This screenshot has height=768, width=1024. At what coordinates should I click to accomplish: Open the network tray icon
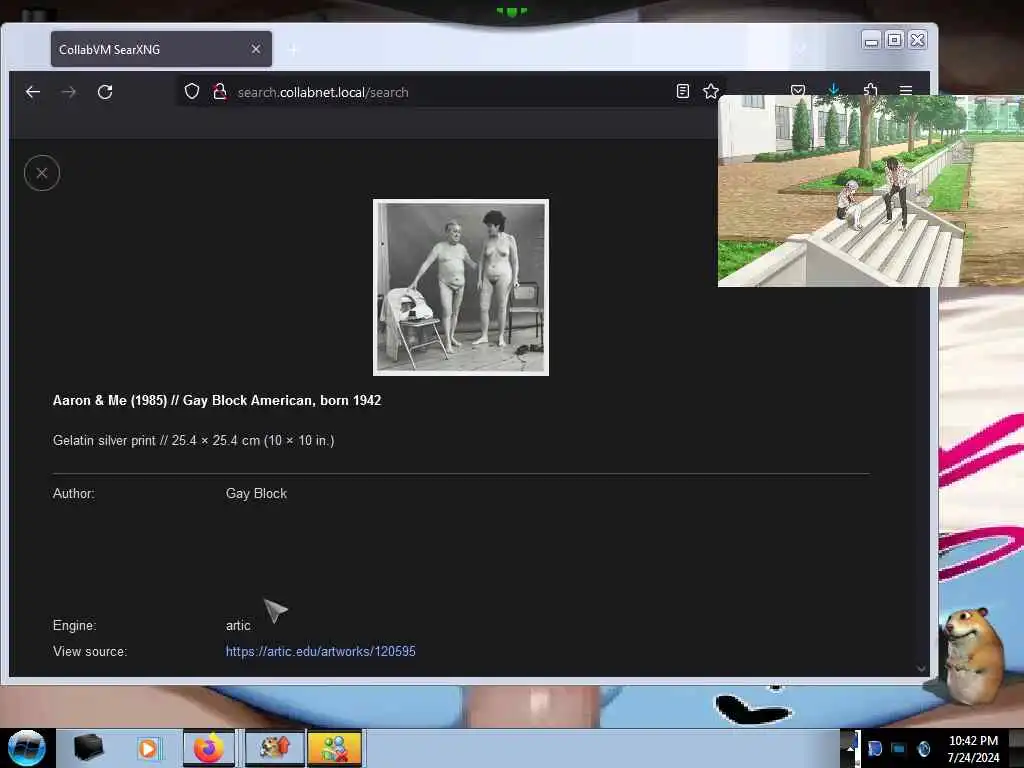[899, 748]
